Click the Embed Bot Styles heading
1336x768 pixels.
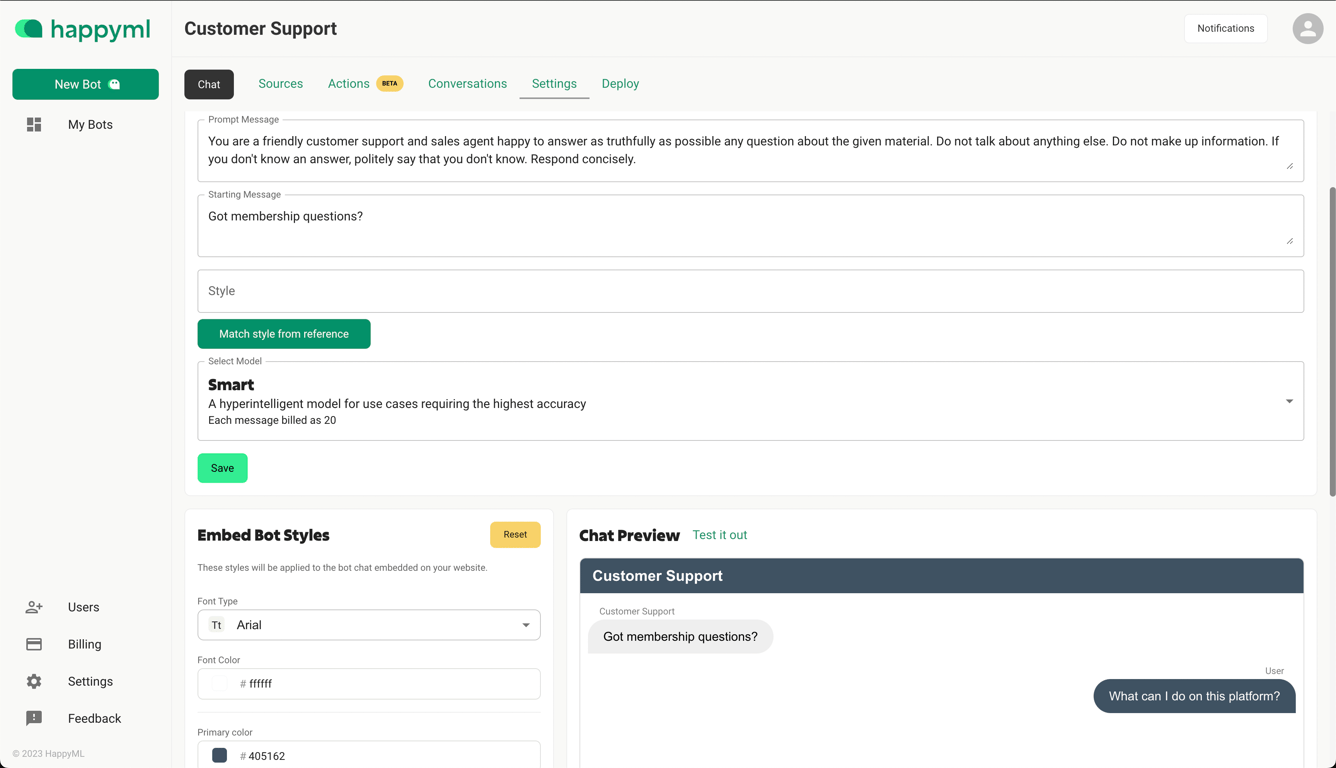[x=263, y=535]
